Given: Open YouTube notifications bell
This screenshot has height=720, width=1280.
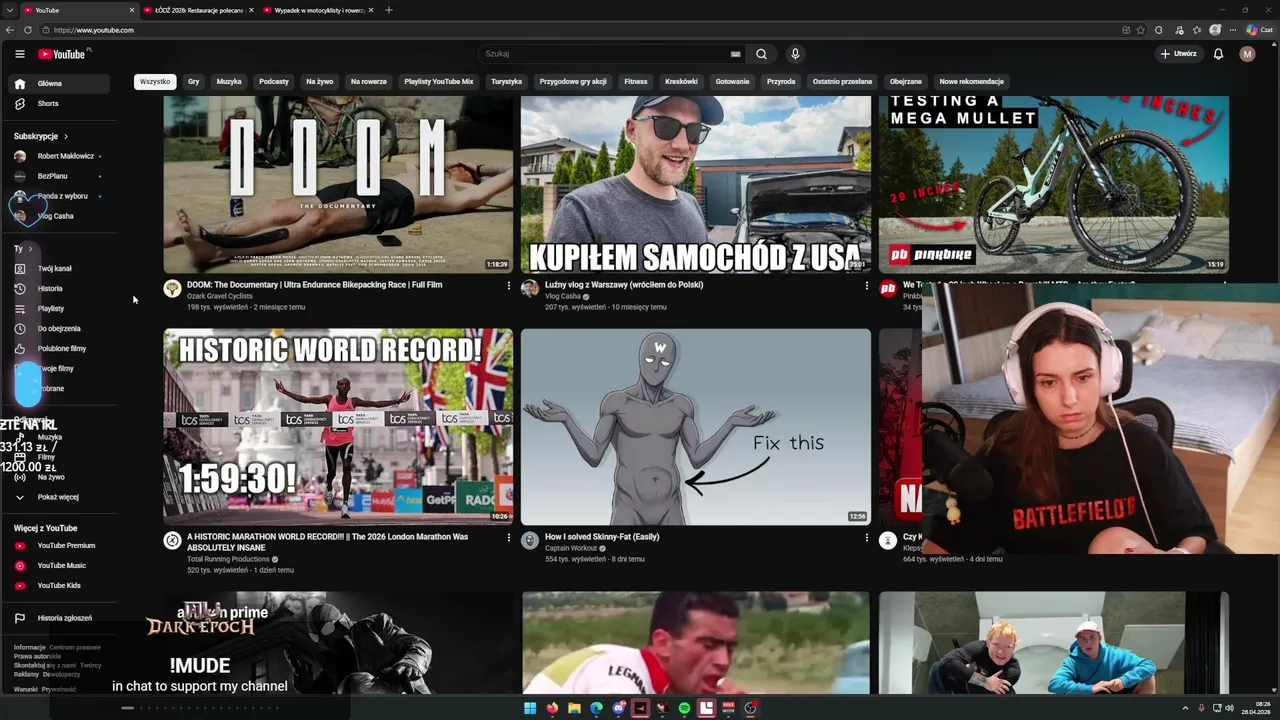Looking at the screenshot, I should tap(1218, 54).
